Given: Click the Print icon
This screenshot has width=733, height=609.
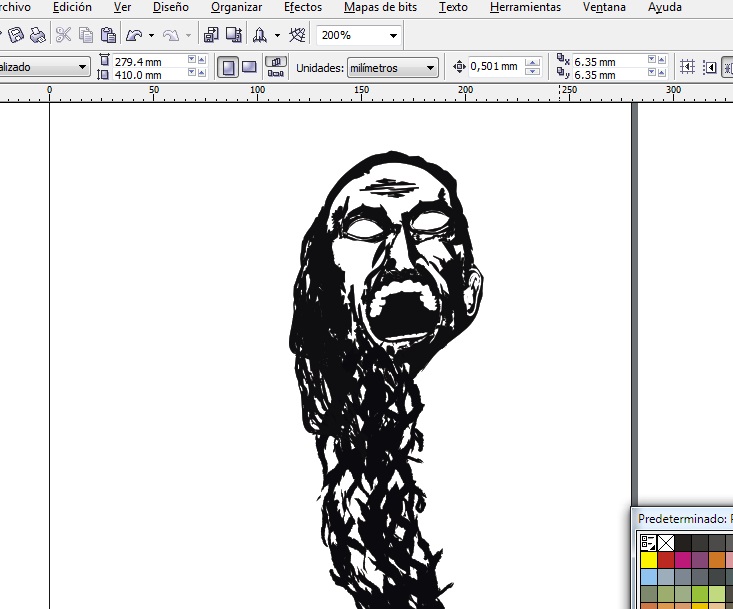Looking at the screenshot, I should (x=37, y=35).
